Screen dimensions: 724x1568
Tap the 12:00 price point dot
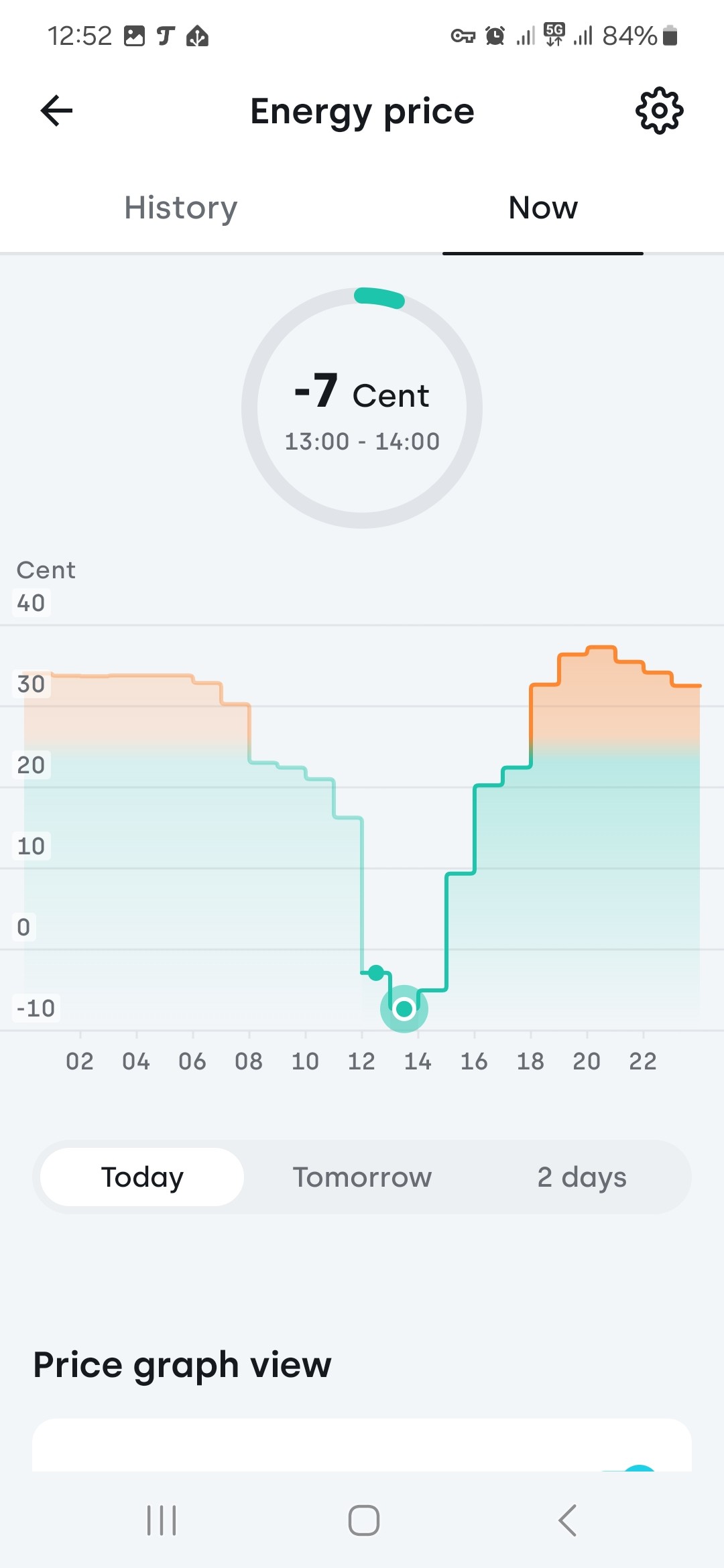(x=376, y=972)
